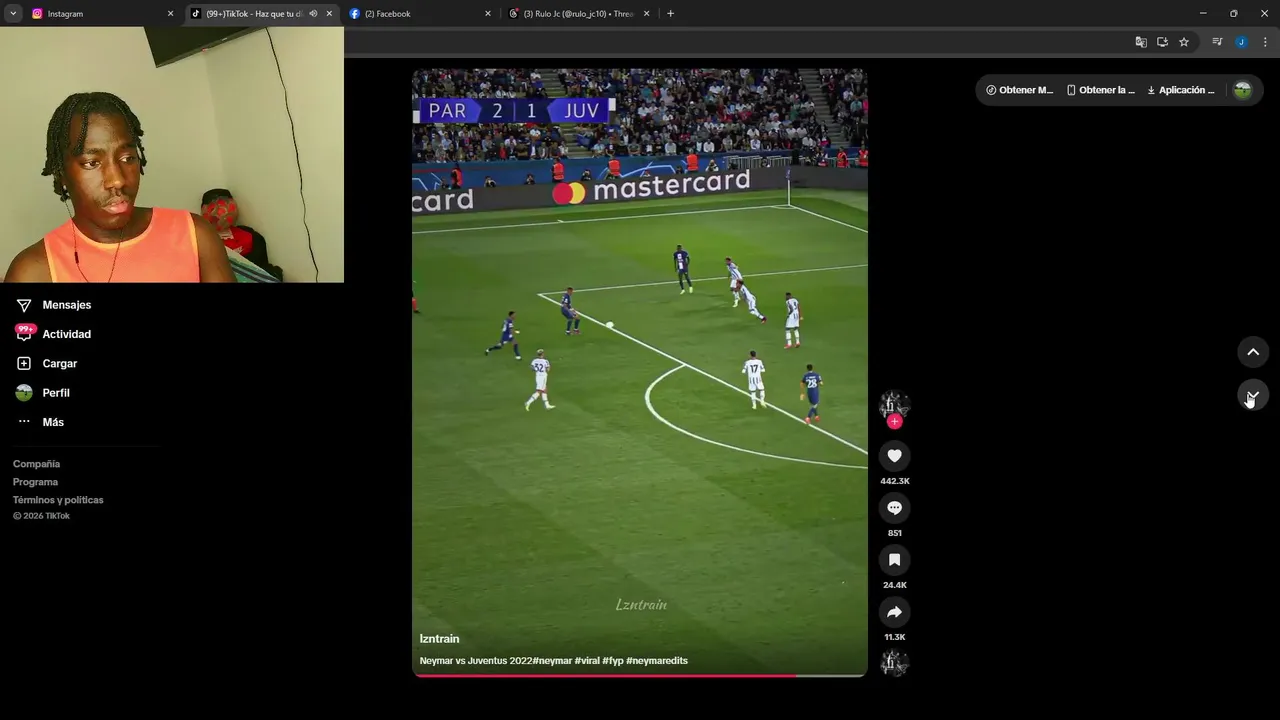This screenshot has width=1280, height=720.
Task: Click the three-dots Más icon
Action: point(24,422)
